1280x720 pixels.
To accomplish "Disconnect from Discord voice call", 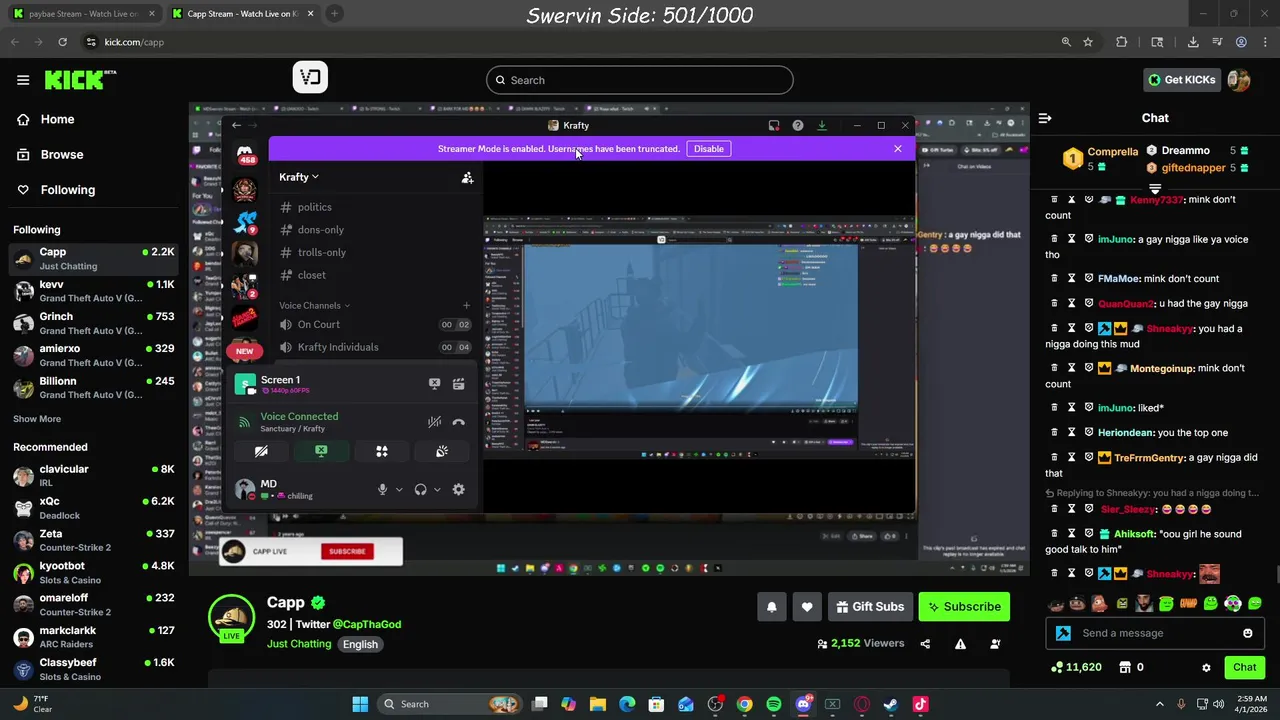I will tap(458, 422).
